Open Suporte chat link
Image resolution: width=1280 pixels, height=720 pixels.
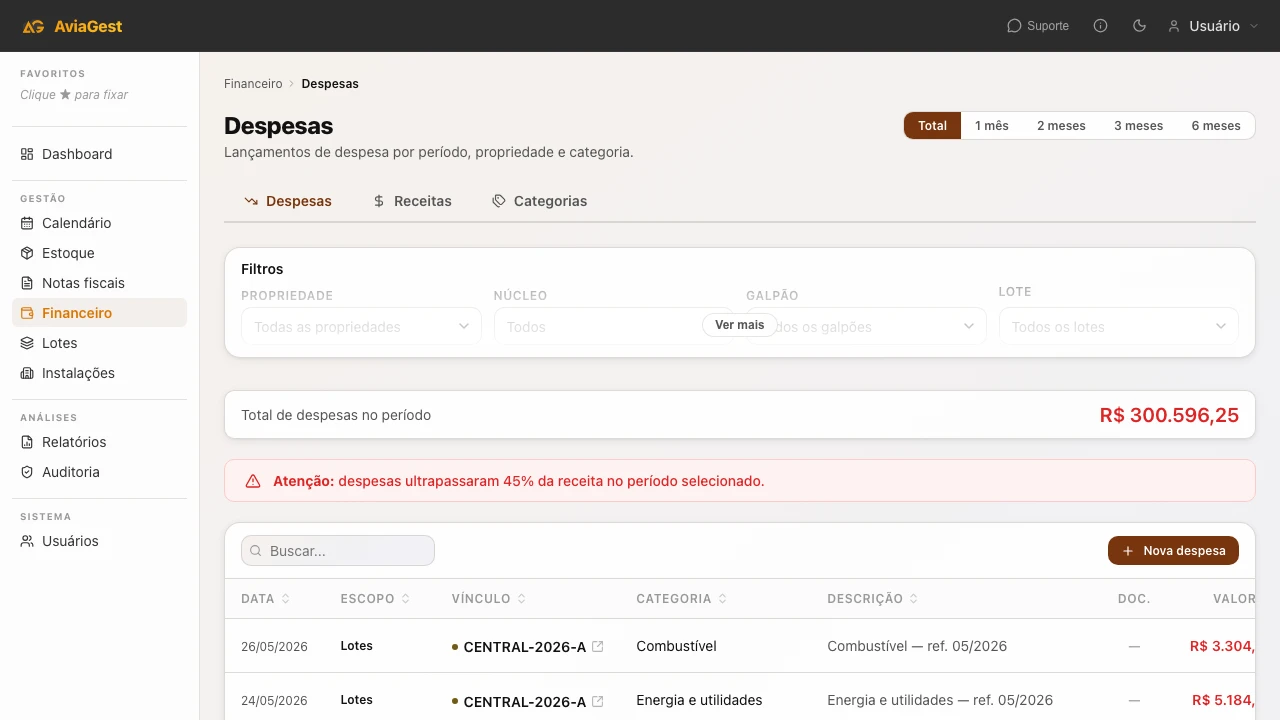[1038, 26]
